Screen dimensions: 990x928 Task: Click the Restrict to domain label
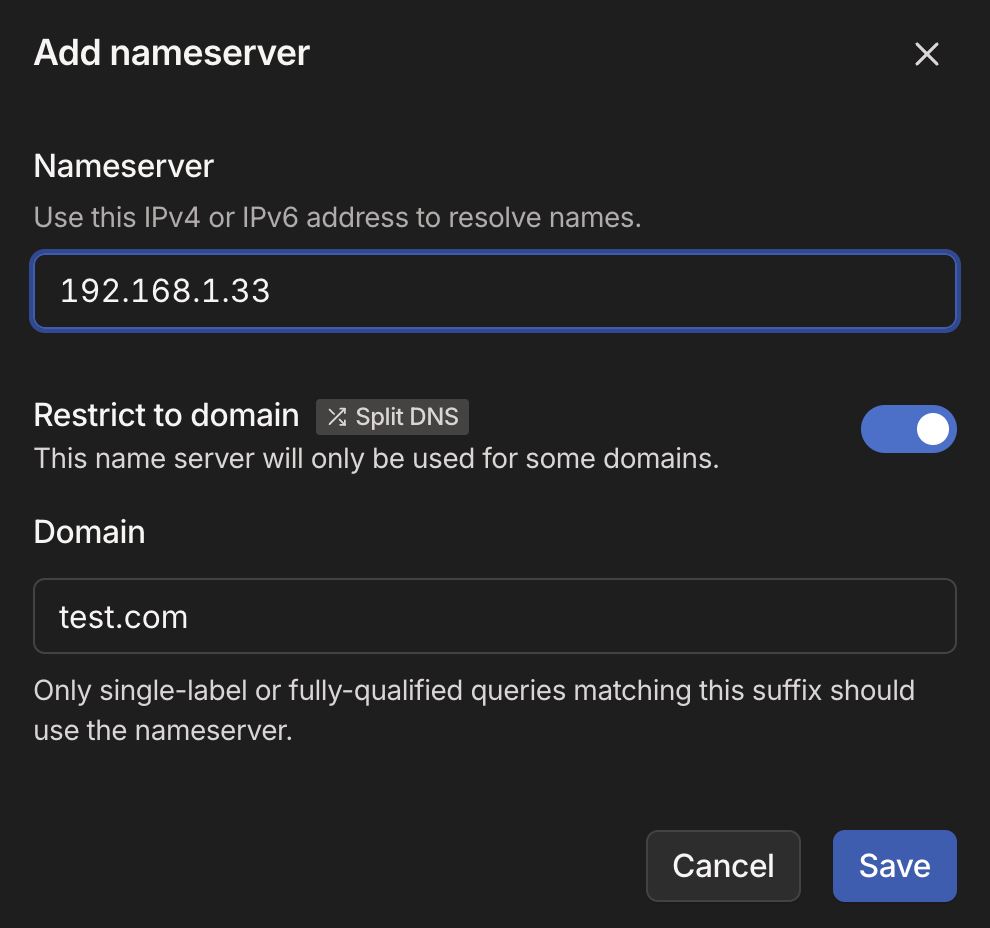(166, 414)
